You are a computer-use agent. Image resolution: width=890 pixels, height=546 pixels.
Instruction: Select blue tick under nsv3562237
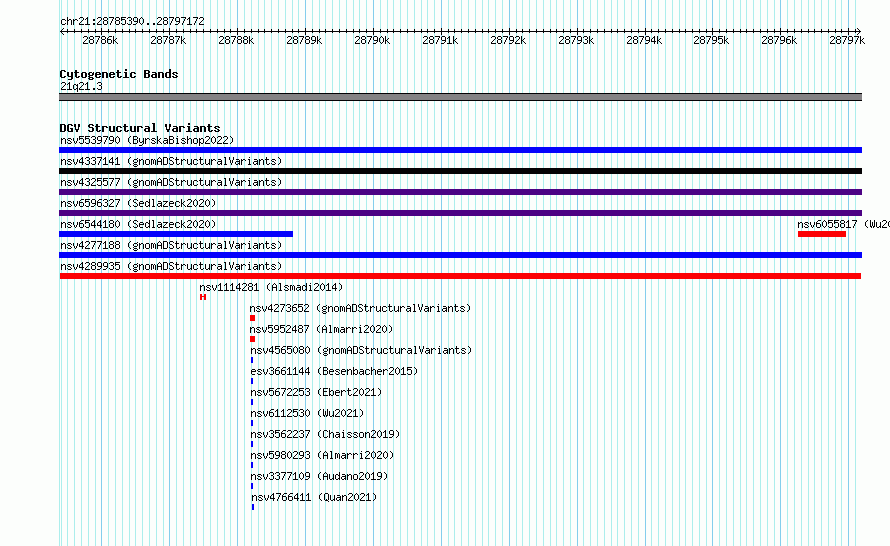point(252,444)
